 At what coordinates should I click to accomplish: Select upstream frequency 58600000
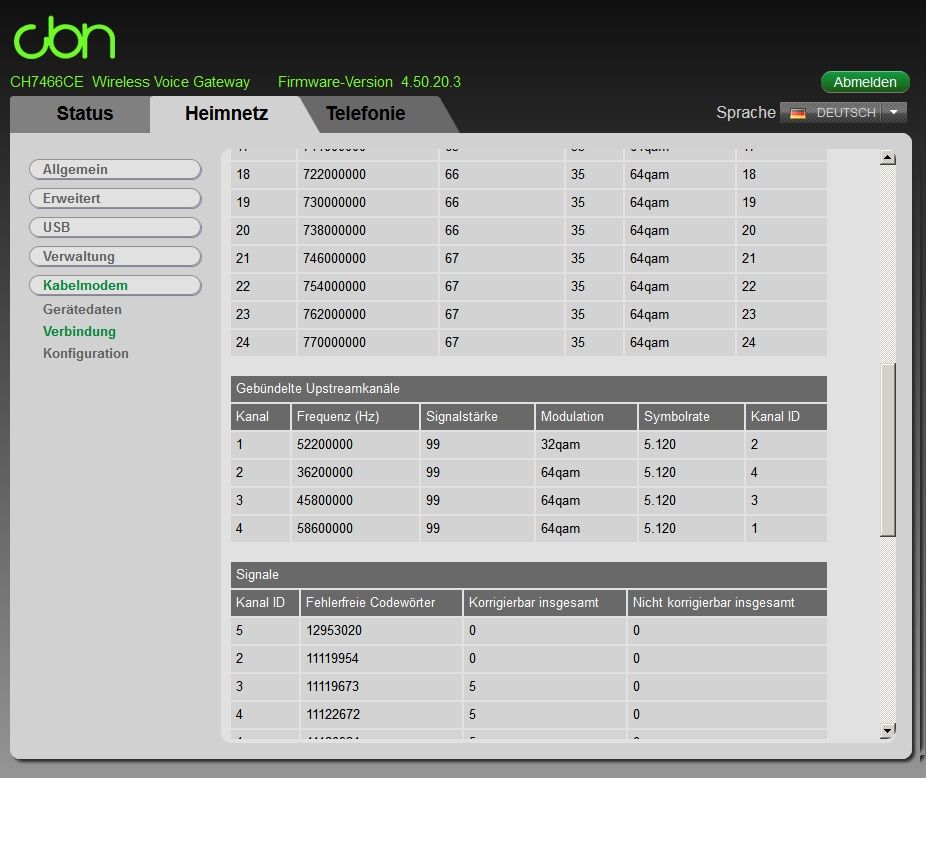(355, 528)
